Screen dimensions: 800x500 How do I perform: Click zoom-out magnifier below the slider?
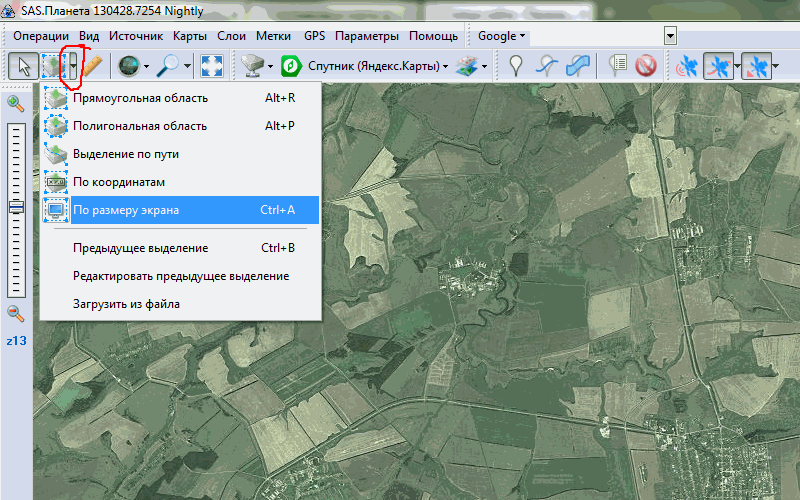click(15, 313)
